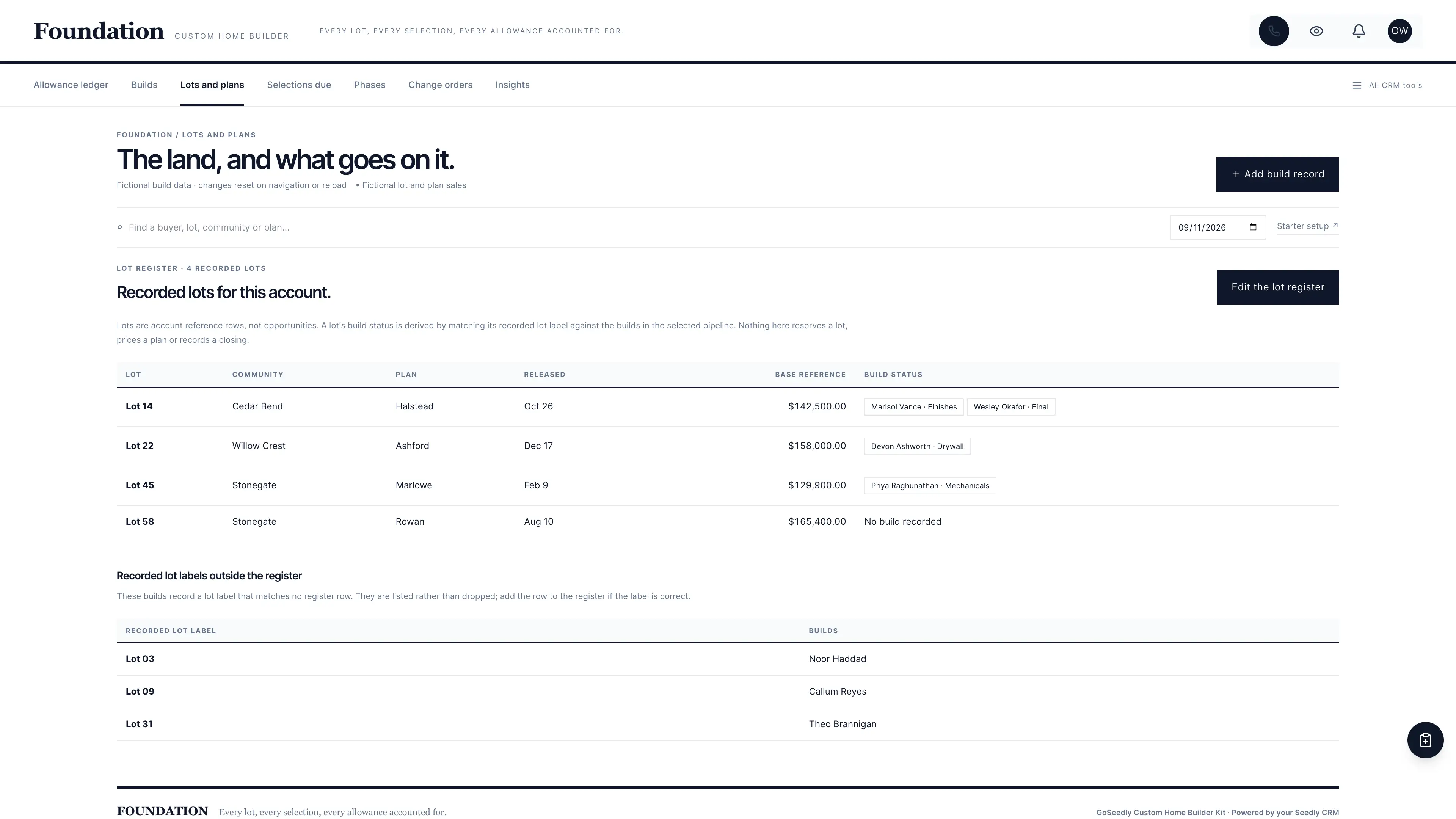The image size is (1456, 819).
Task: Click the GoSeedly Custom Home Builder Kit footer text
Action: 1218,813
